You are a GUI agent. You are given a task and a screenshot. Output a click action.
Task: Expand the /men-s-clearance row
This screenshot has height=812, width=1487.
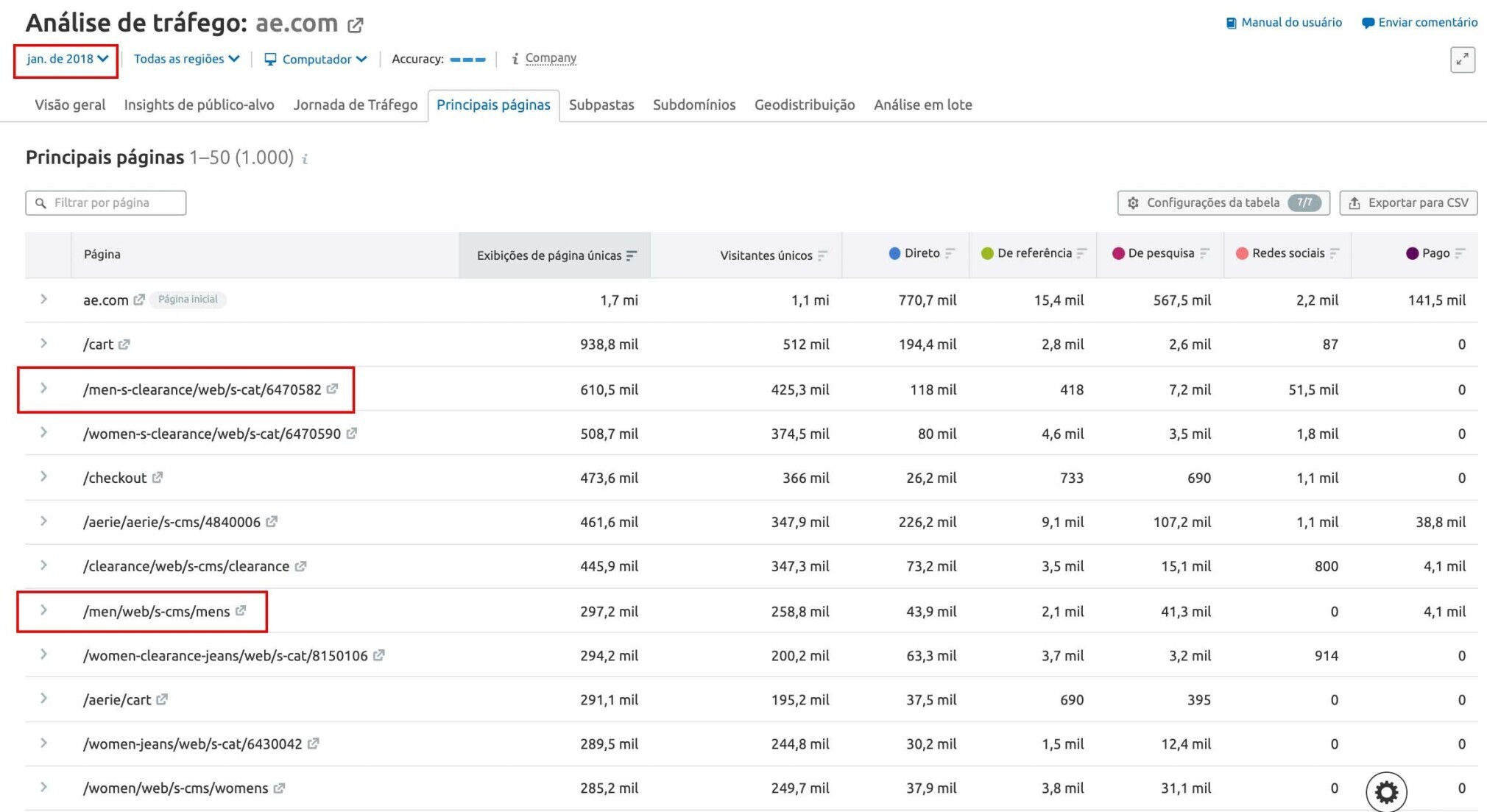click(x=44, y=388)
